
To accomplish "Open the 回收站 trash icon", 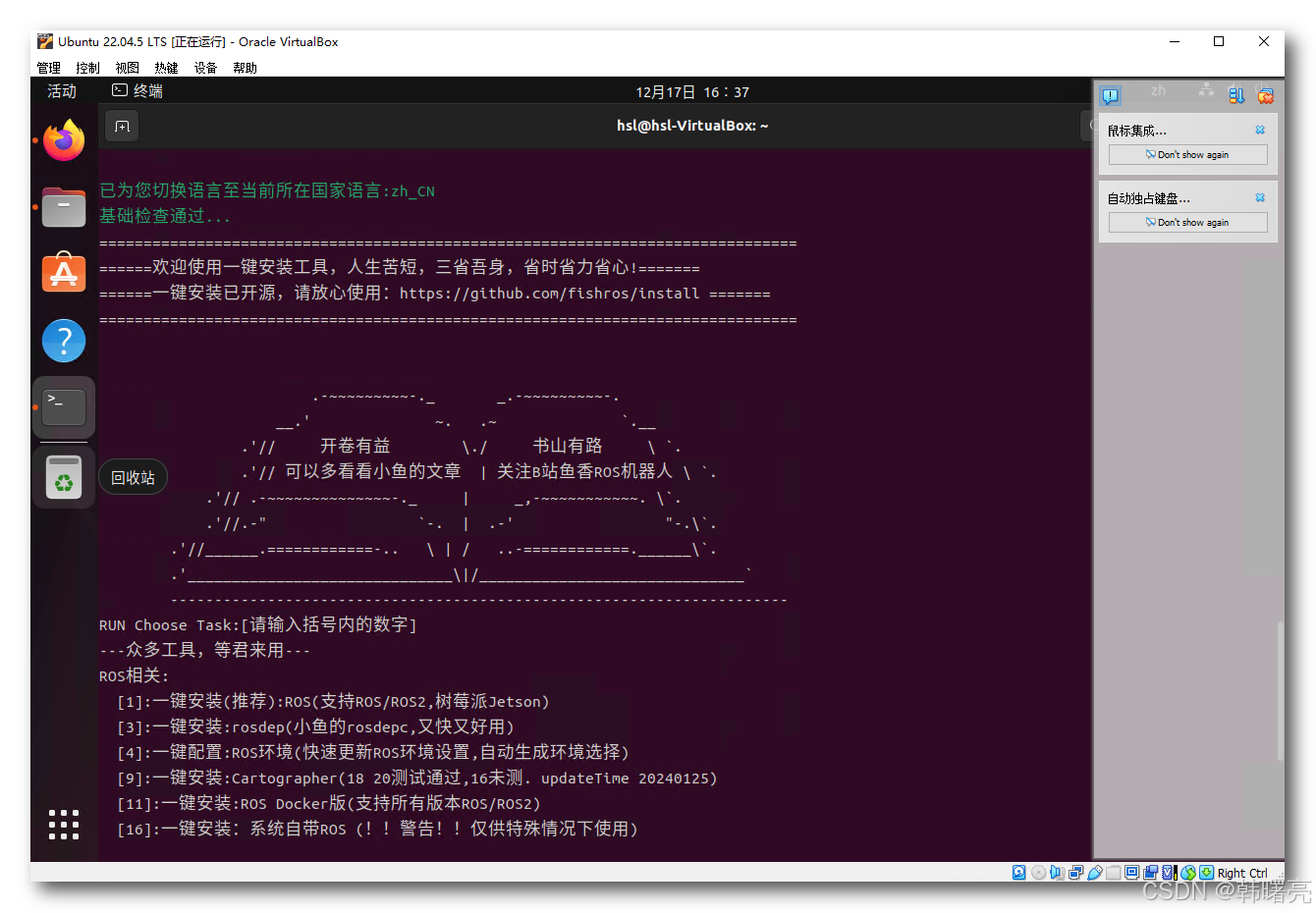I will (x=63, y=477).
